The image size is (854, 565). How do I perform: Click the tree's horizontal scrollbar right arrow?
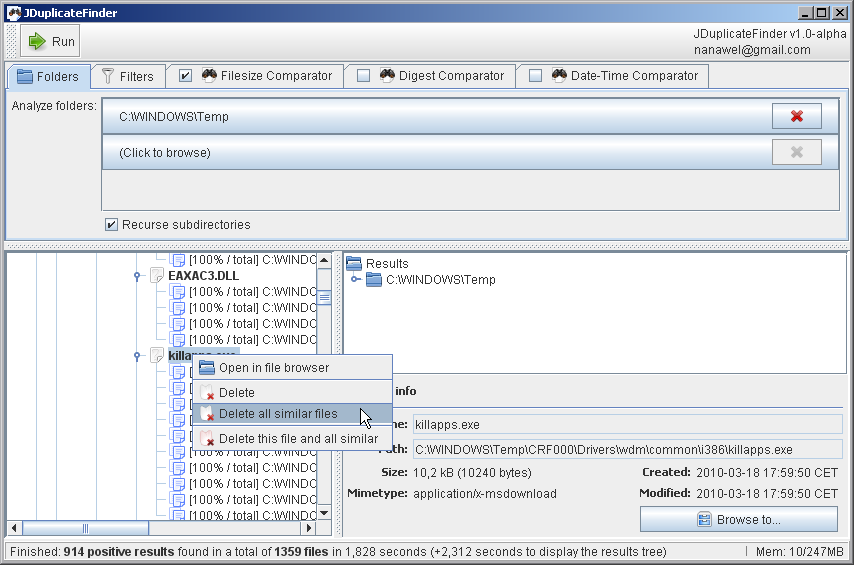pyautogui.click(x=309, y=528)
